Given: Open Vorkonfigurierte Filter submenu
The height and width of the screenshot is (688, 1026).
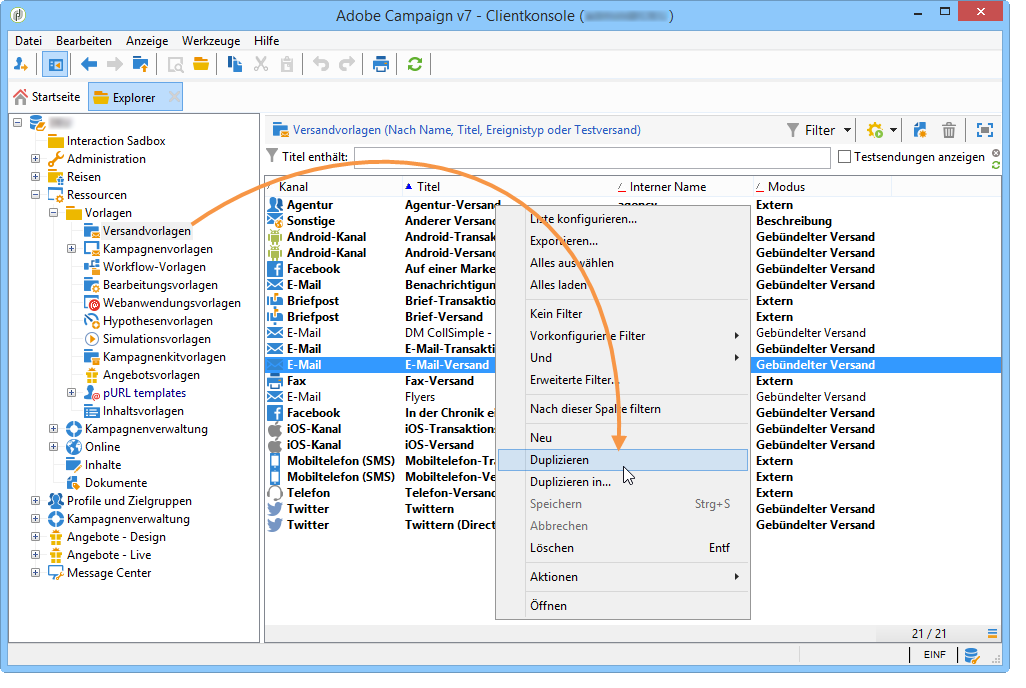Looking at the screenshot, I should [622, 336].
